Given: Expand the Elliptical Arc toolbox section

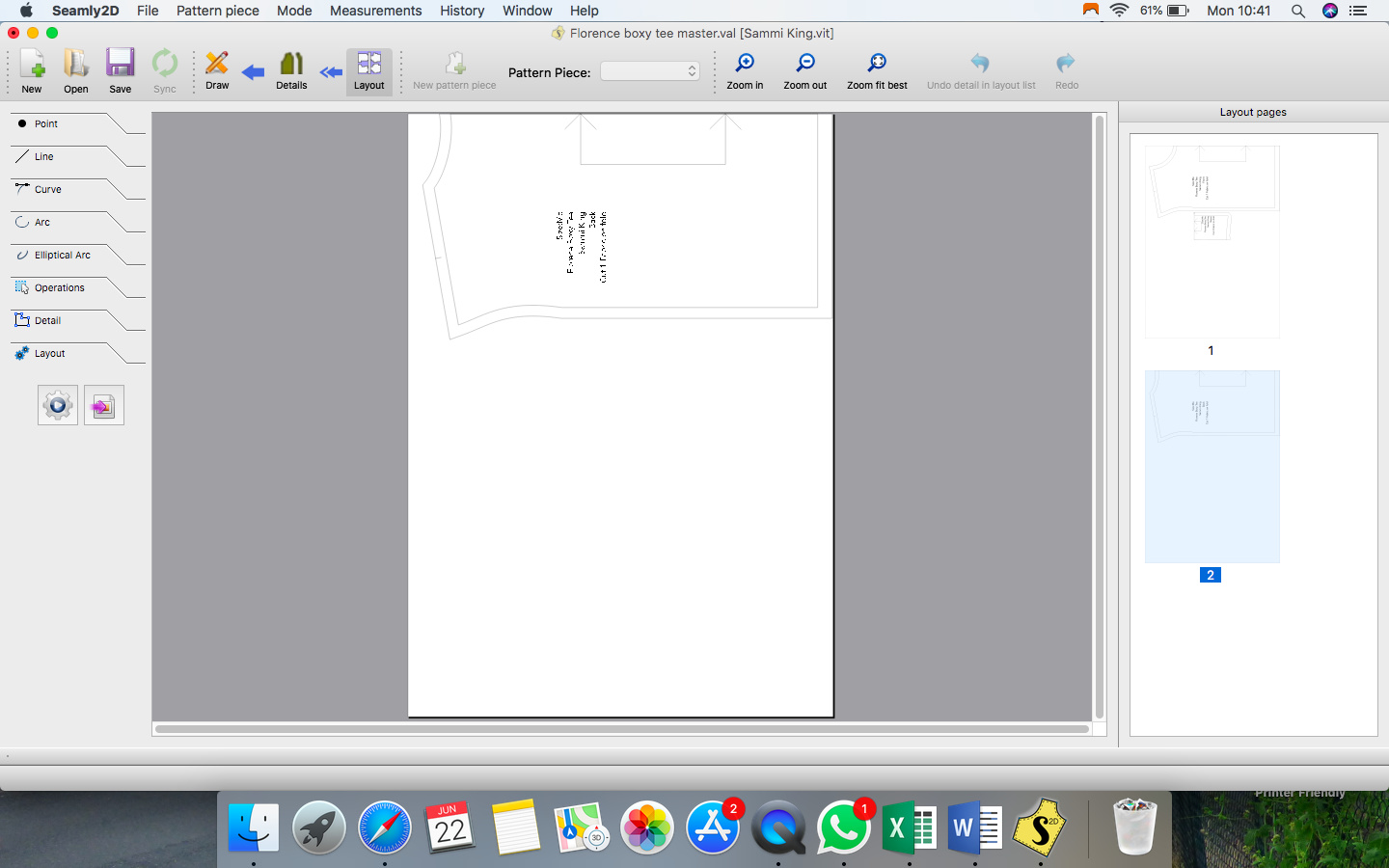Looking at the screenshot, I should [62, 255].
